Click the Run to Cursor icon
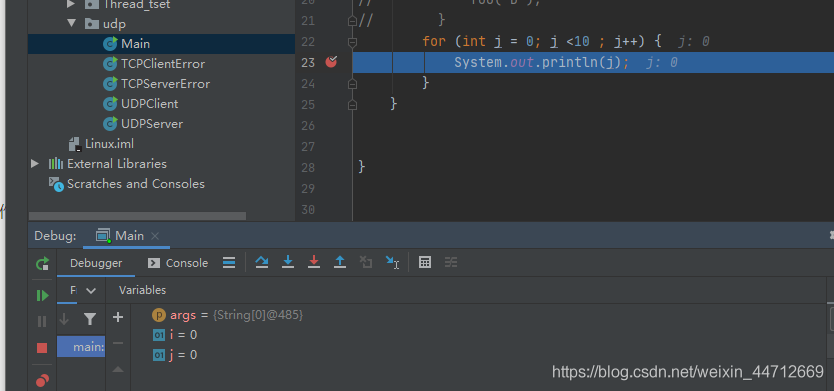The height and width of the screenshot is (391, 834). [393, 262]
